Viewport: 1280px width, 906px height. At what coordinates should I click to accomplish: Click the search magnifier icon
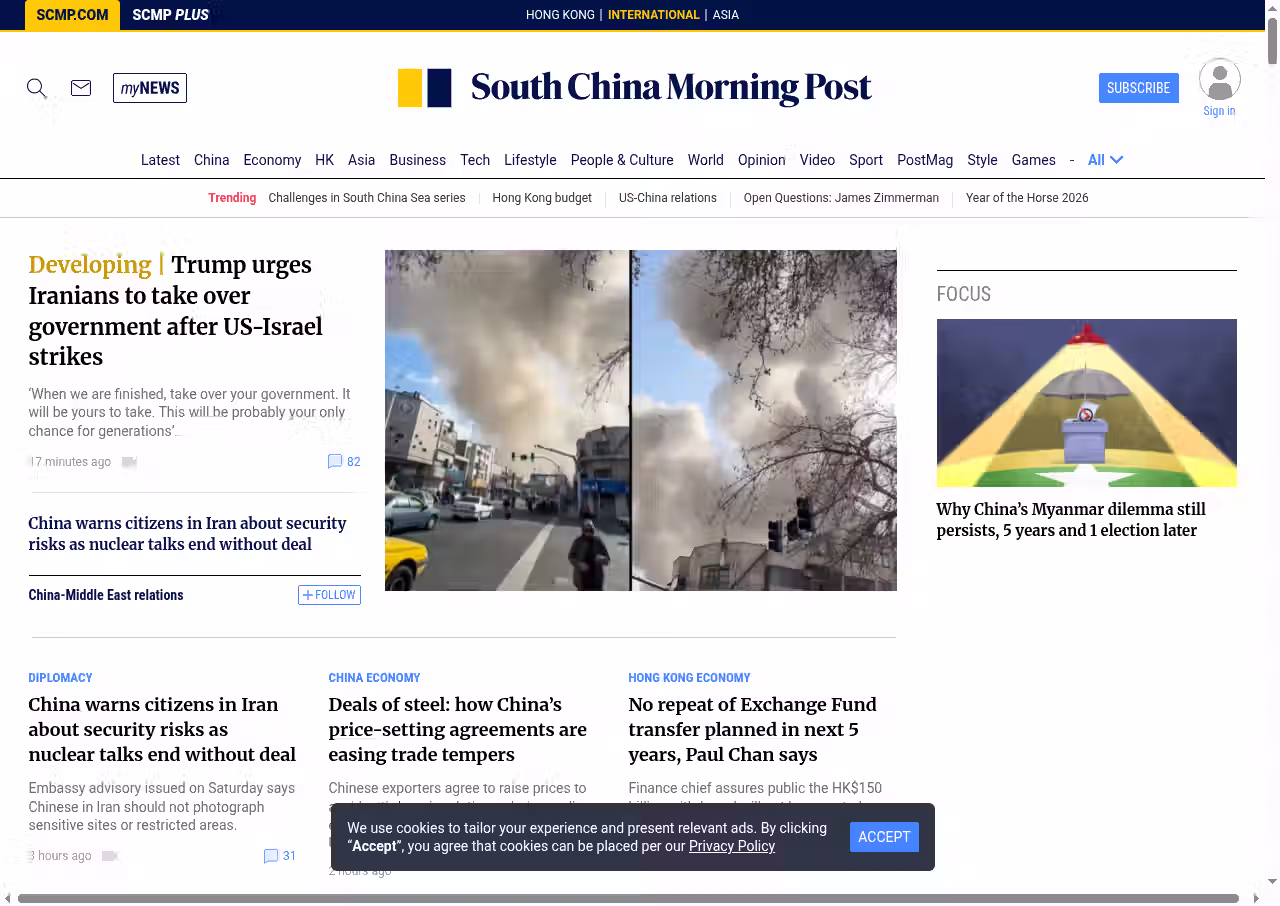coord(37,88)
